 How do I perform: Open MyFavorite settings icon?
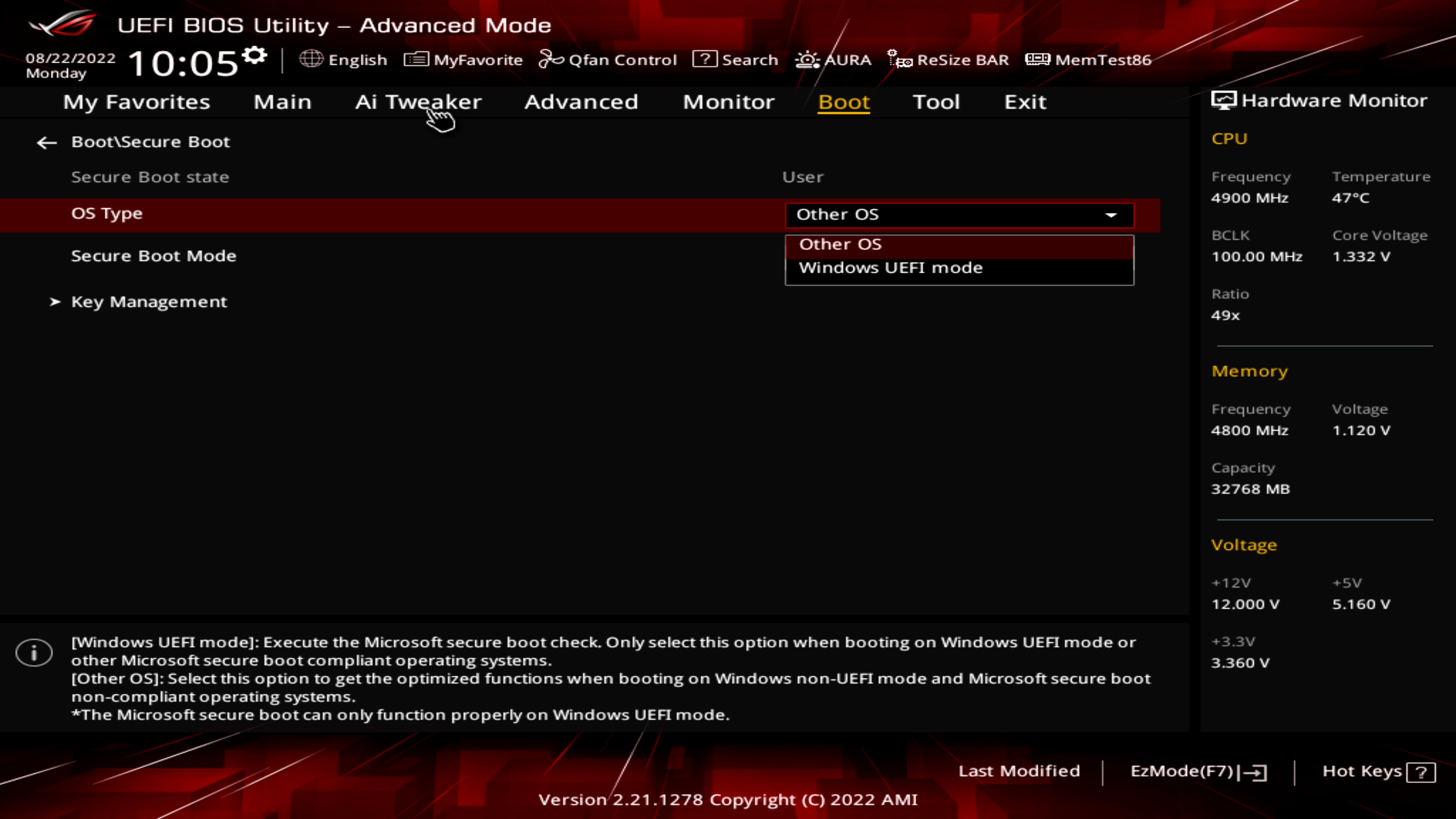tap(415, 59)
